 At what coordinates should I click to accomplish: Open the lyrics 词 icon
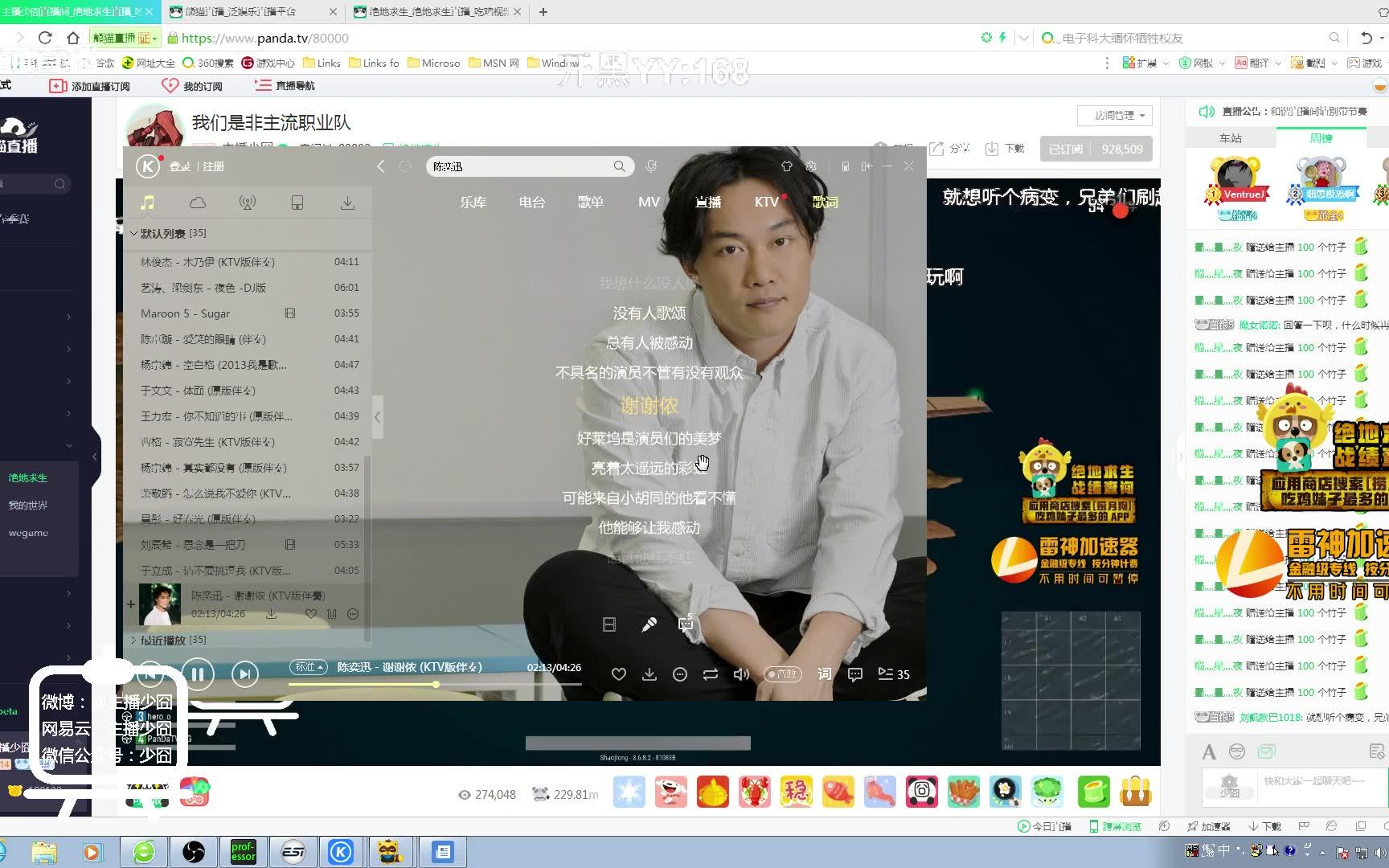pos(823,674)
